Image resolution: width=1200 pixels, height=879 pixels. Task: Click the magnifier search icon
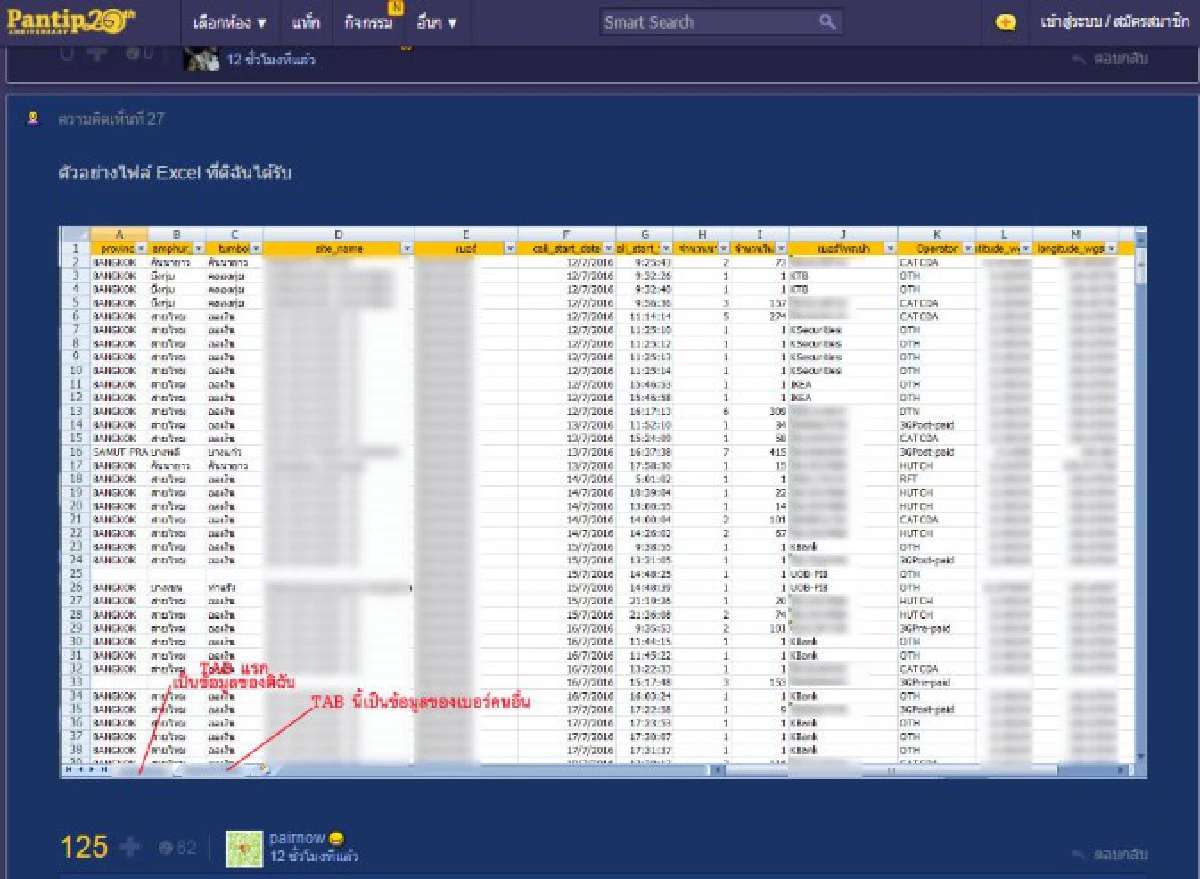[828, 22]
